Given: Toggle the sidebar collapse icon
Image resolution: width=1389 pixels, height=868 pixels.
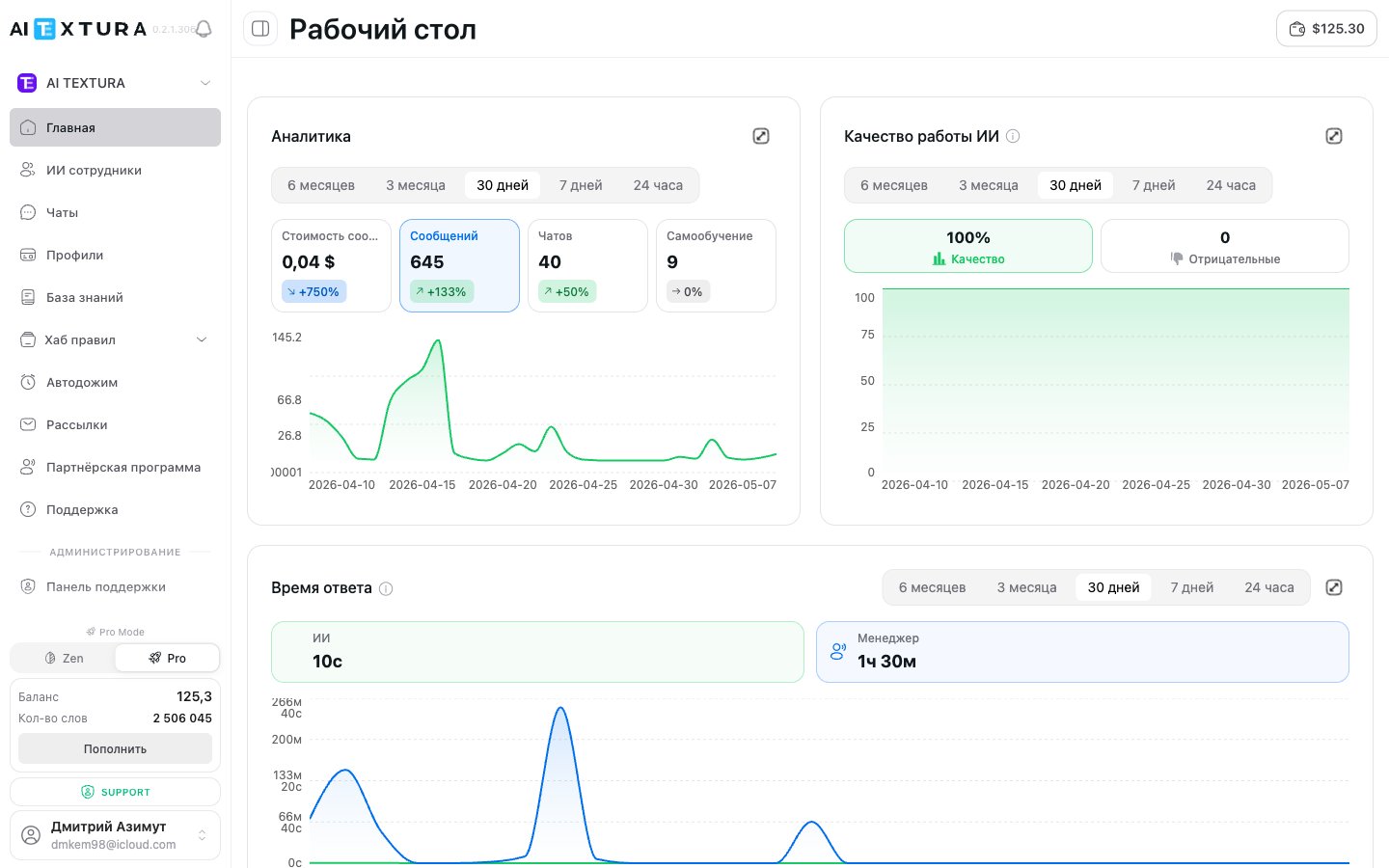Looking at the screenshot, I should [x=260, y=29].
